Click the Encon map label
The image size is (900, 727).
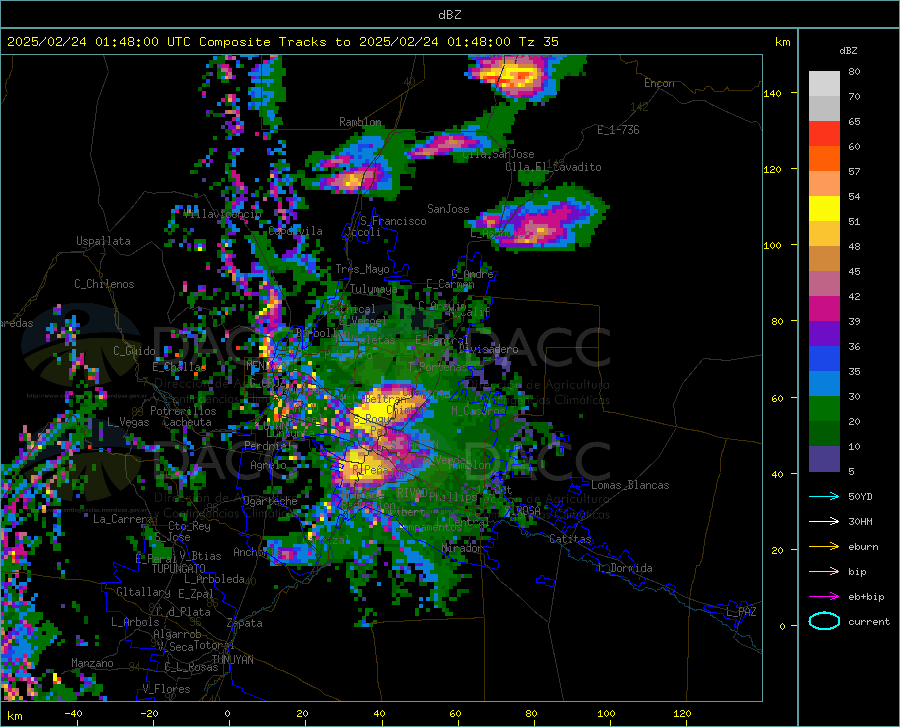pos(659,83)
